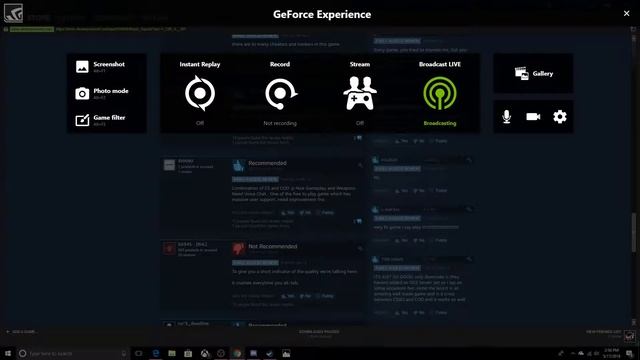This screenshot has width=640, height=360.
Task: Click the taskbar search box
Action: click(x=73, y=353)
